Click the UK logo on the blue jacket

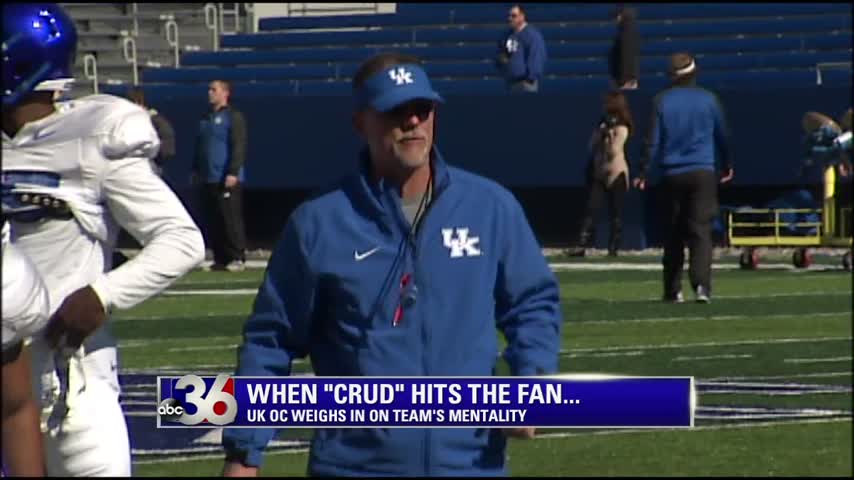click(x=461, y=242)
